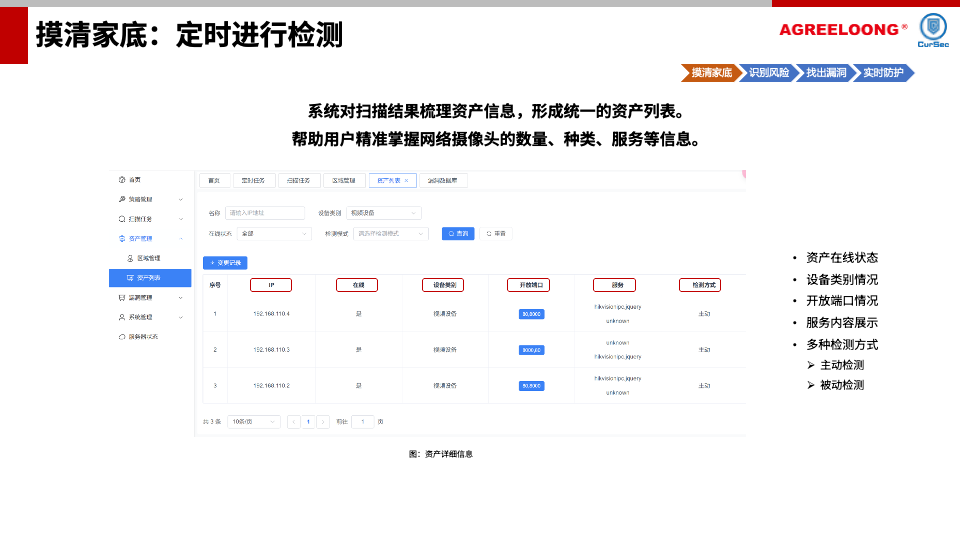
Task: Switch to the 扫描任务 tab
Action: [299, 181]
